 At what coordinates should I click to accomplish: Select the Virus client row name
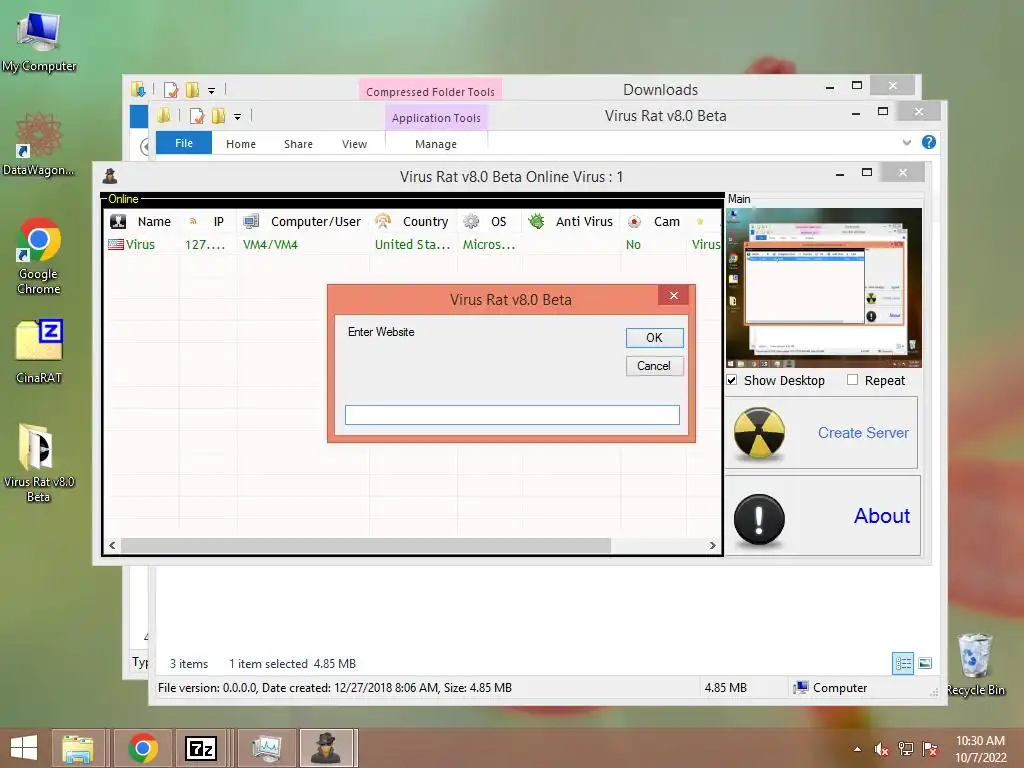pos(140,244)
